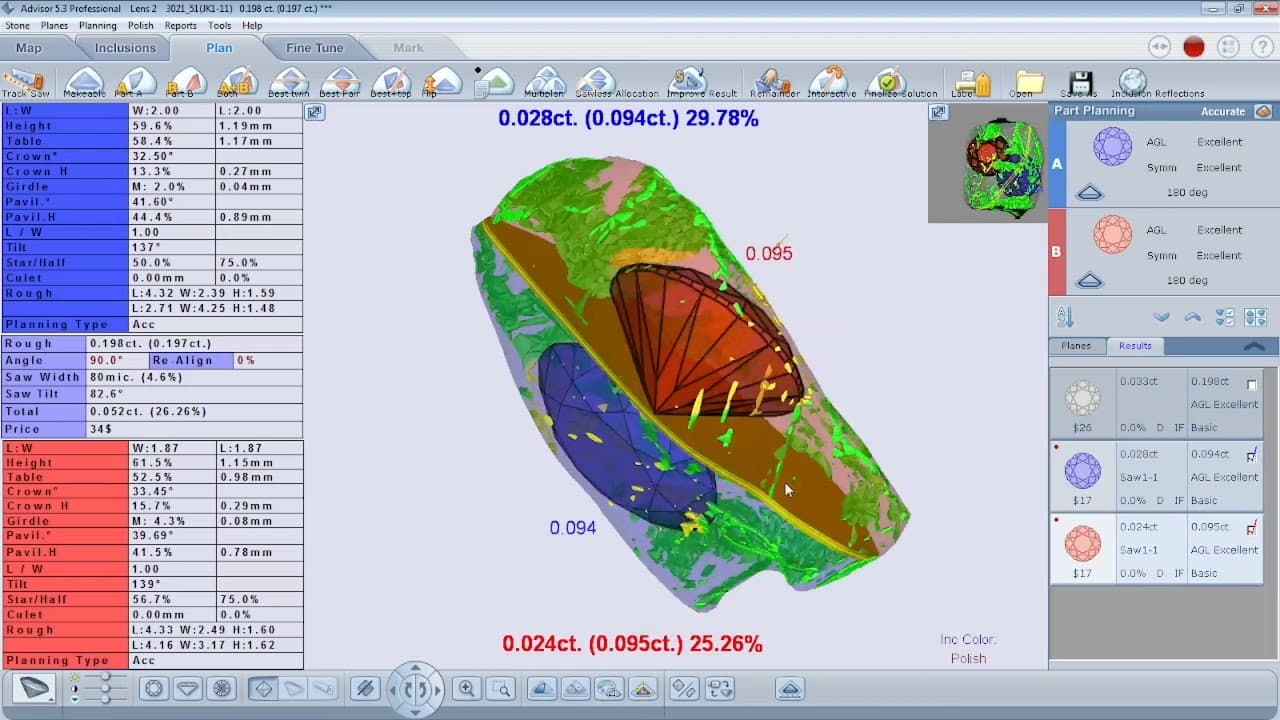Image resolution: width=1280 pixels, height=720 pixels.
Task: Click the Multiplan toolbar icon
Action: tap(545, 82)
